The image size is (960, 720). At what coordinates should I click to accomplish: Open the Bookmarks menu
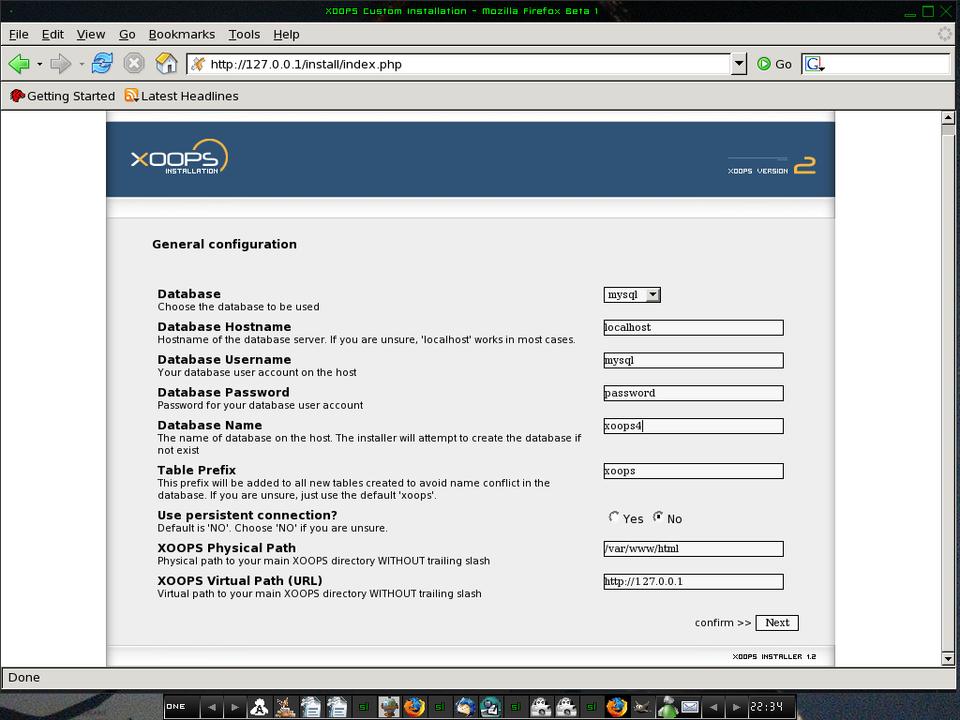(x=181, y=34)
